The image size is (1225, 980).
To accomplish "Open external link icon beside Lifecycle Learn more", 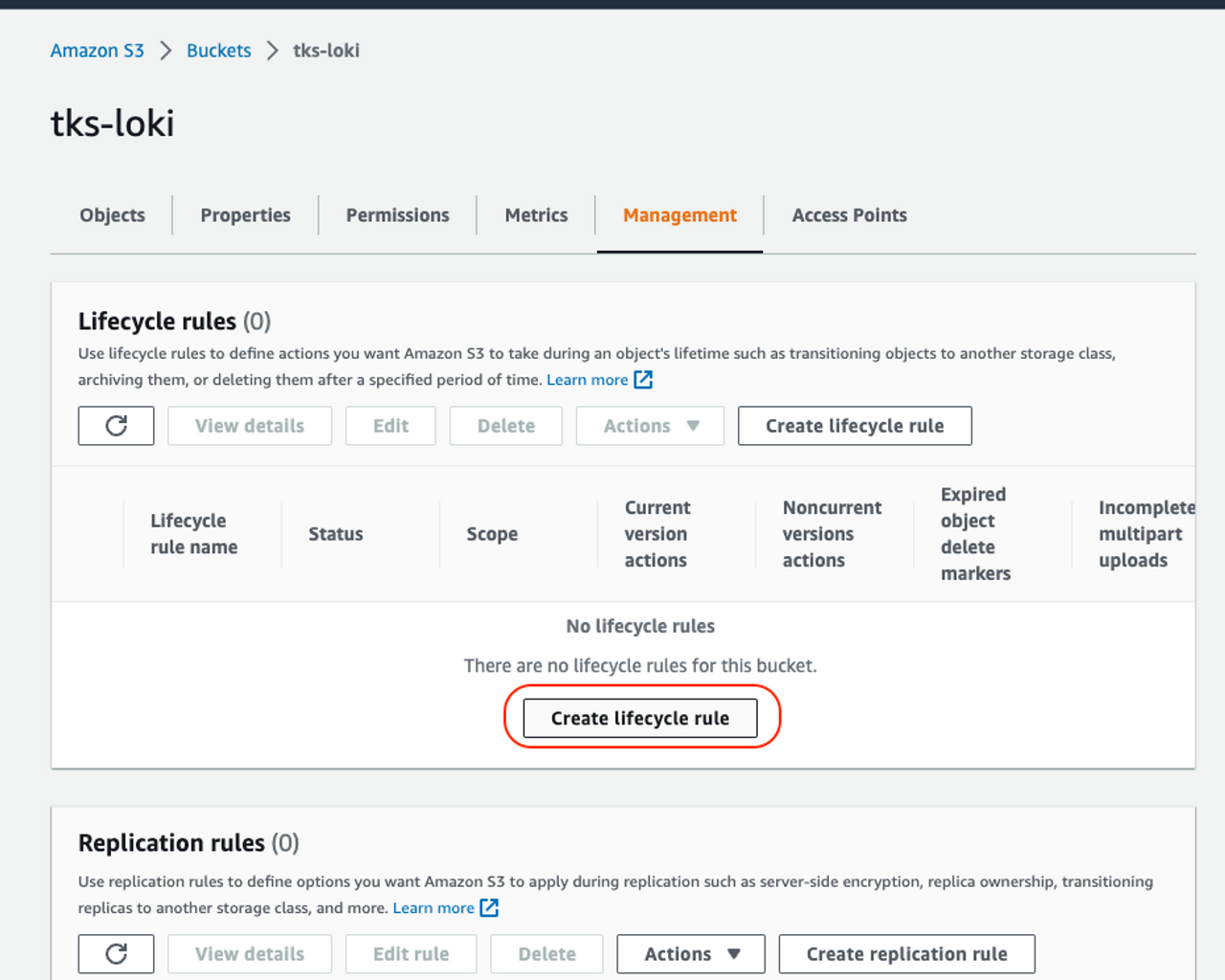I will click(643, 380).
